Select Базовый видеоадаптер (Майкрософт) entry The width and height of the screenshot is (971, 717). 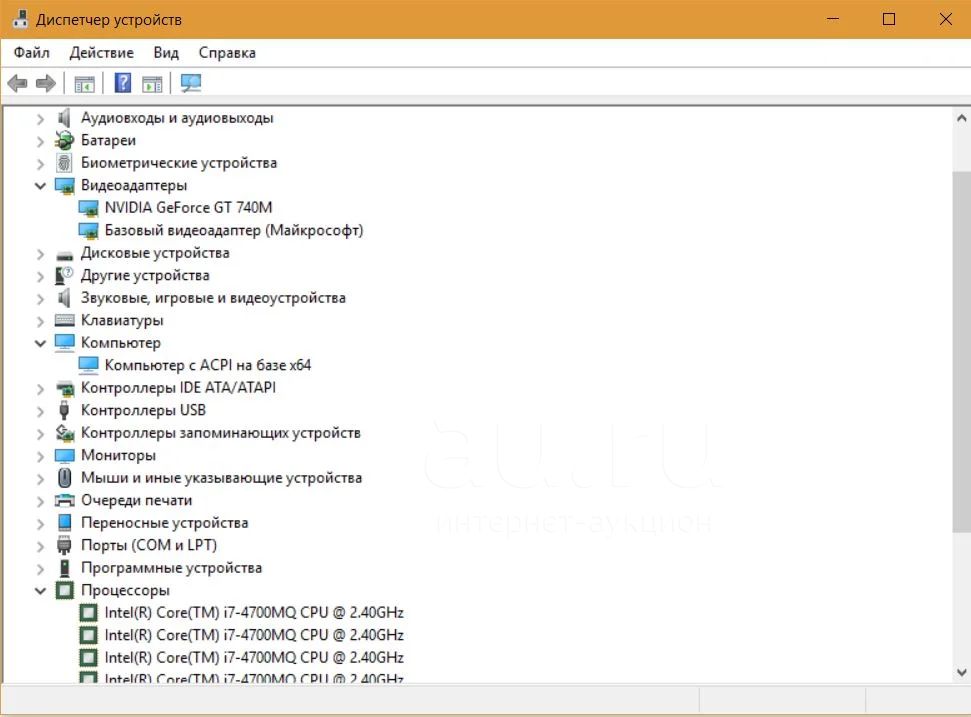(x=233, y=230)
